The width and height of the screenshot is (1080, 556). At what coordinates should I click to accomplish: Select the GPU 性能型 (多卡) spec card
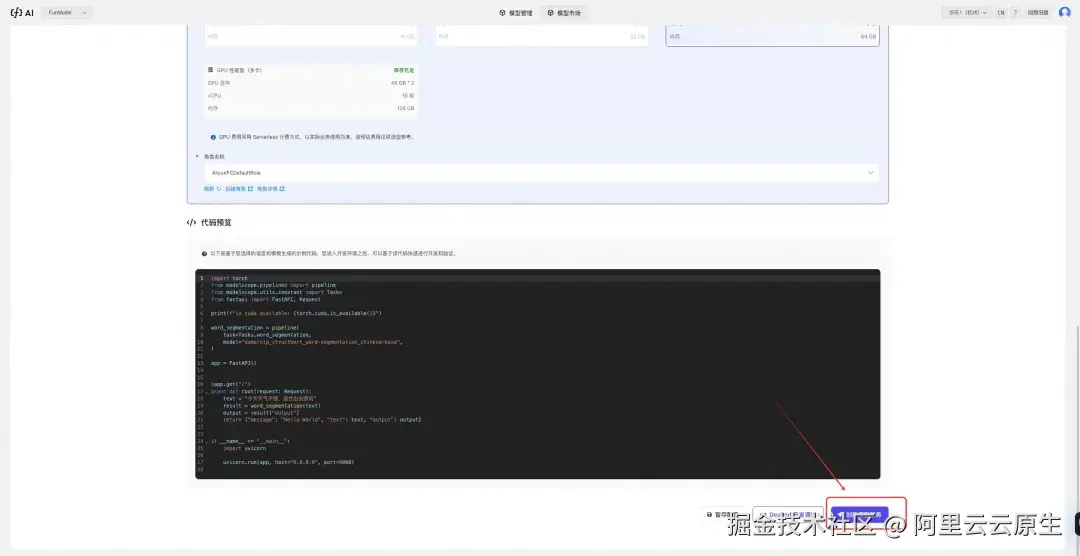[x=311, y=91]
